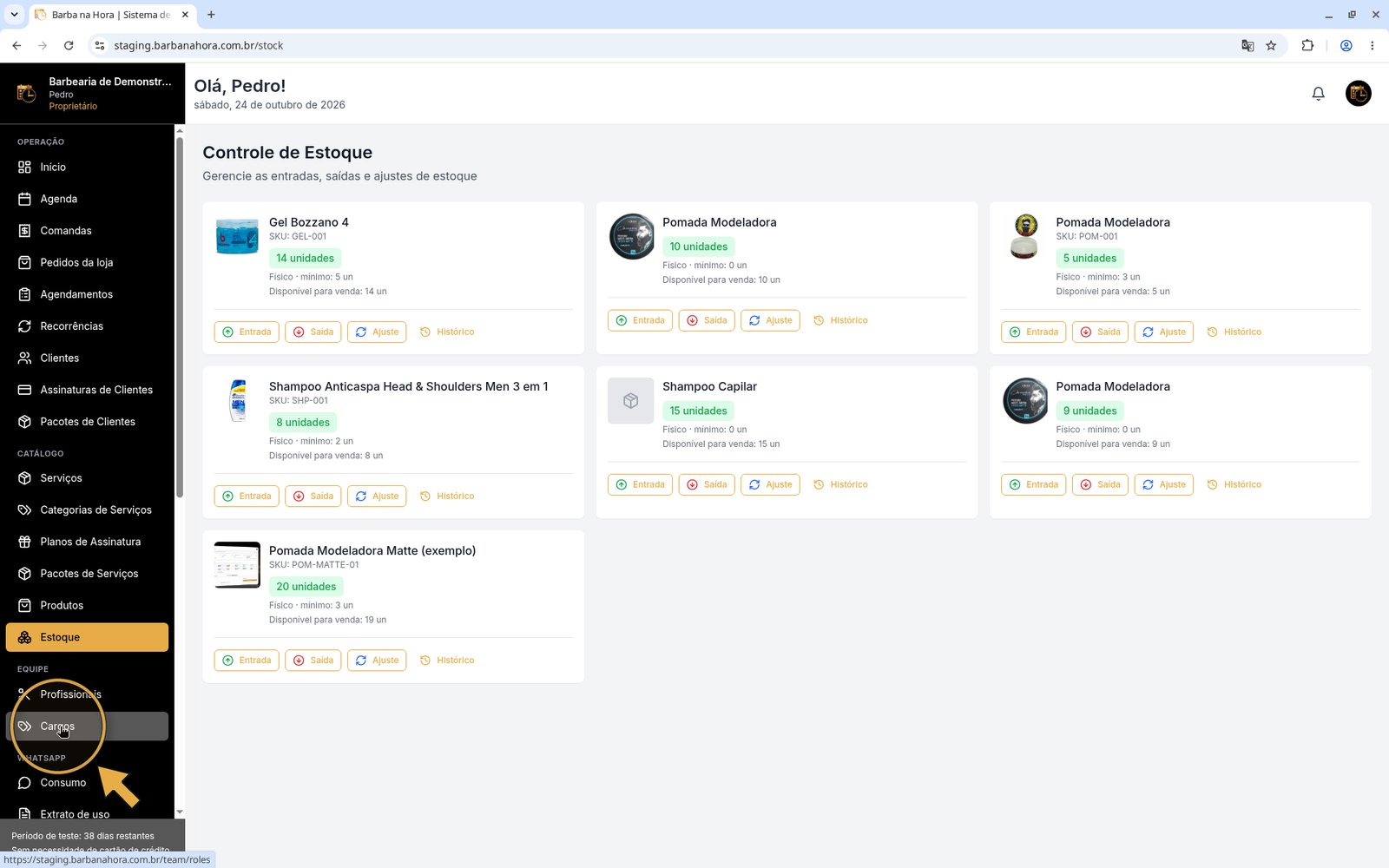Open the user profile avatar

[x=1358, y=93]
